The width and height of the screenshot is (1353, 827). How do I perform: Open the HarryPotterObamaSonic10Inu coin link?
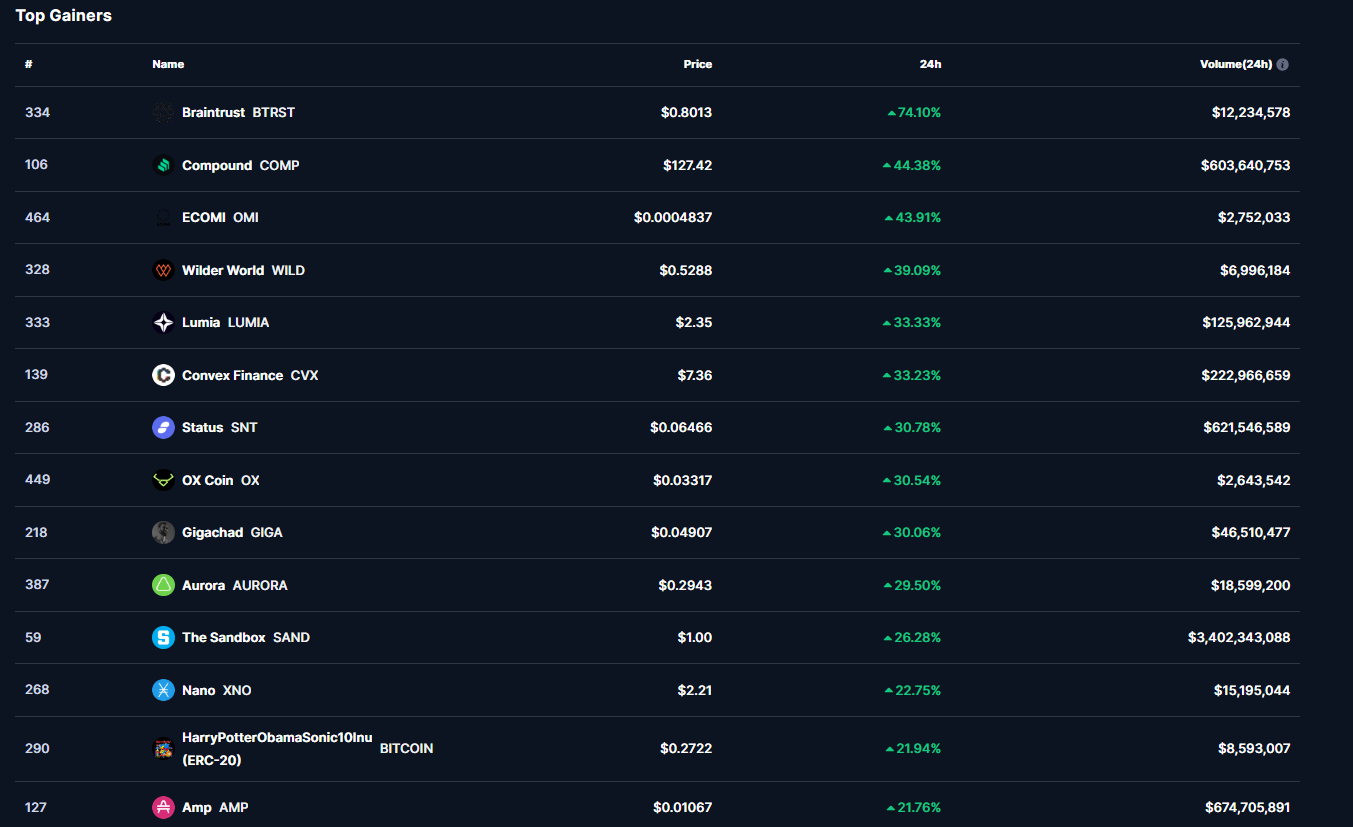pos(277,738)
